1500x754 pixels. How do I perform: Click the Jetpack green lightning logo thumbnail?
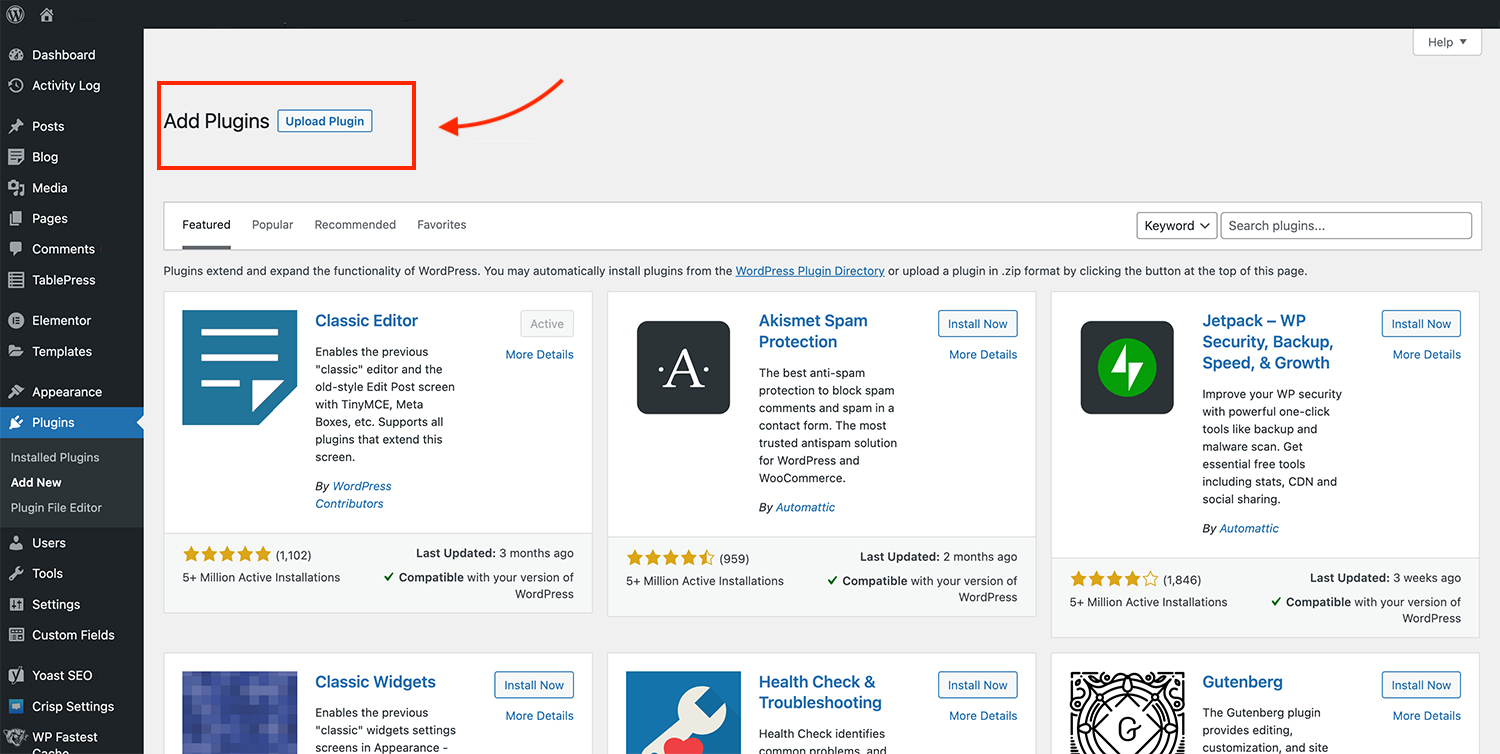click(x=1127, y=368)
